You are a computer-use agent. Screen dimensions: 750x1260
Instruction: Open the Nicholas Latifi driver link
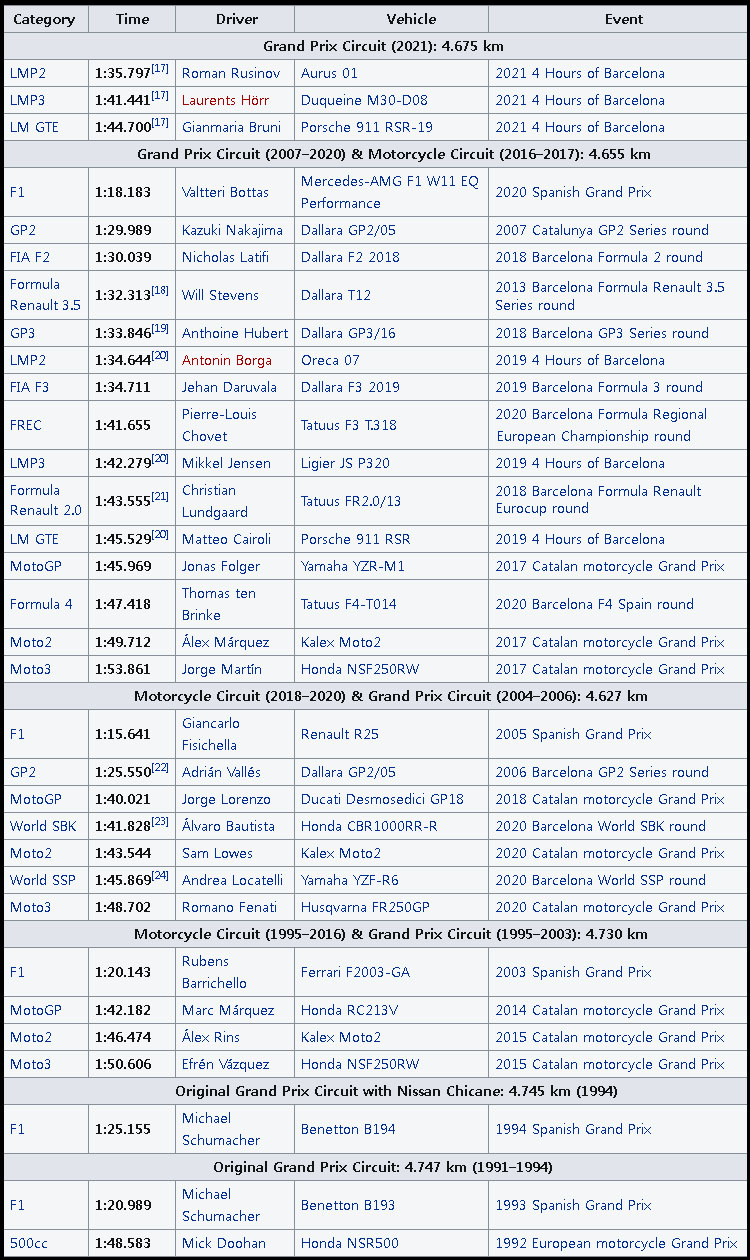[x=225, y=257]
